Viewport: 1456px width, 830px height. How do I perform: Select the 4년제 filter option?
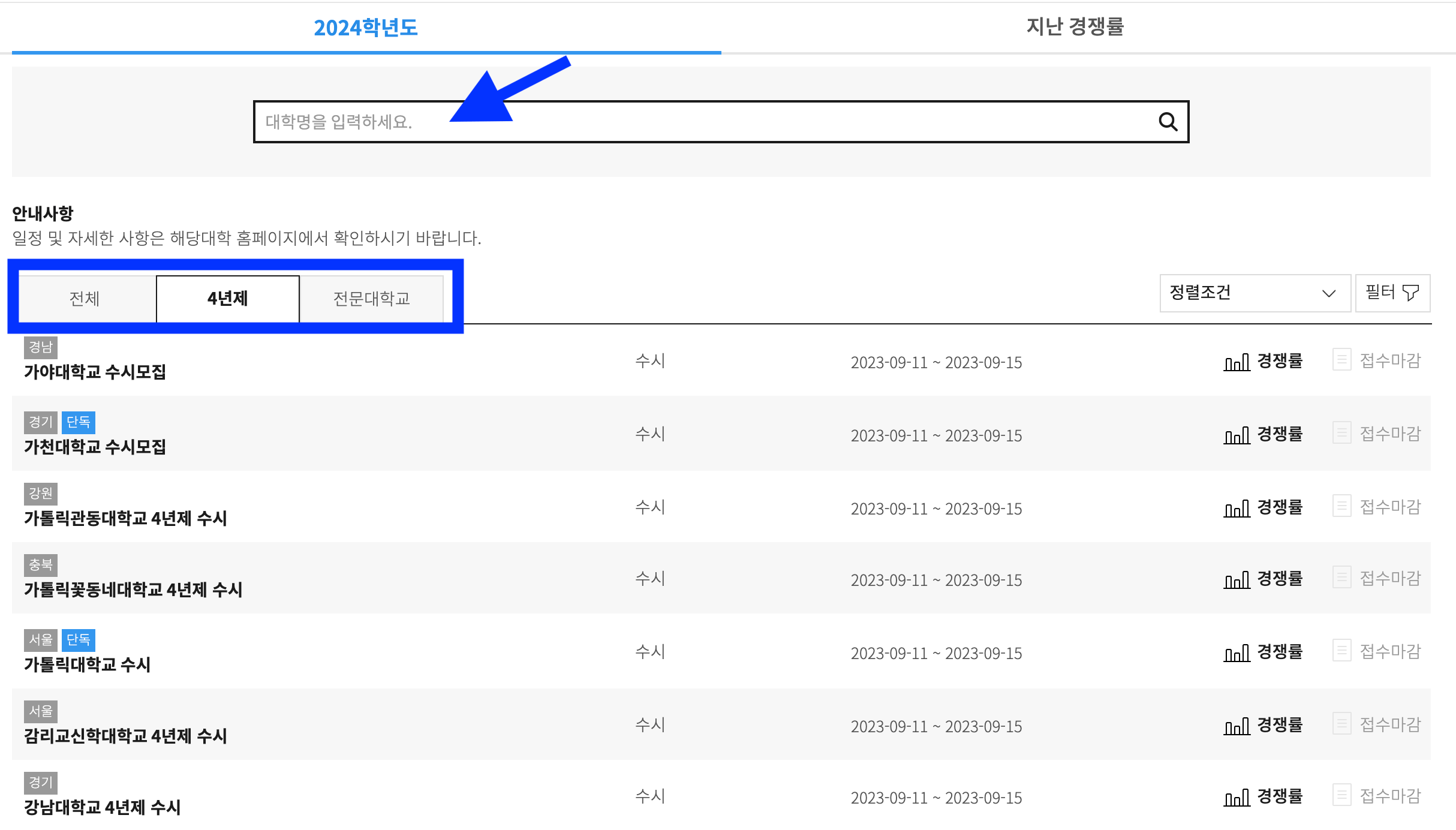click(x=227, y=298)
